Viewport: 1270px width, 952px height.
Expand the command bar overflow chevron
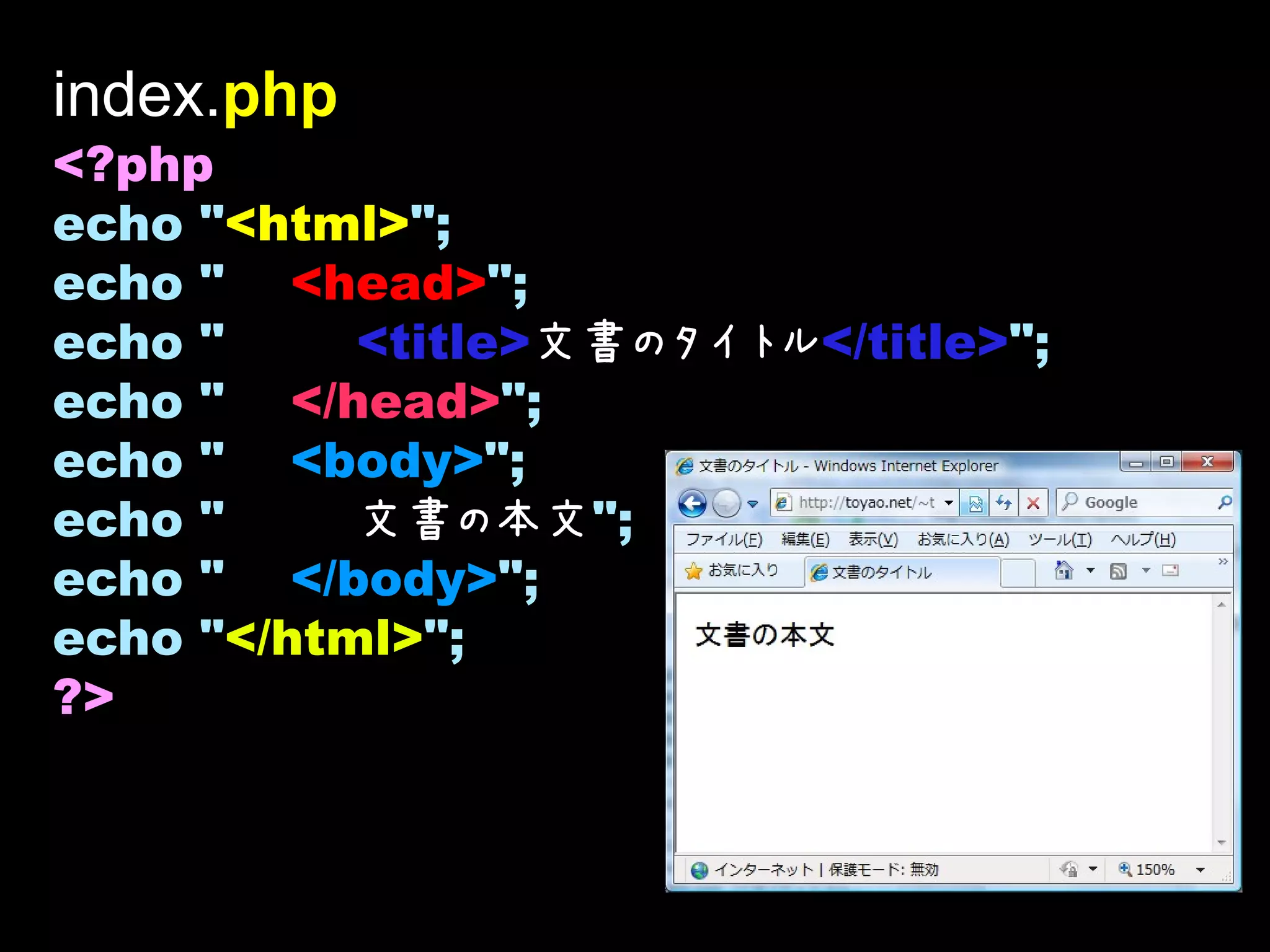point(1223,562)
